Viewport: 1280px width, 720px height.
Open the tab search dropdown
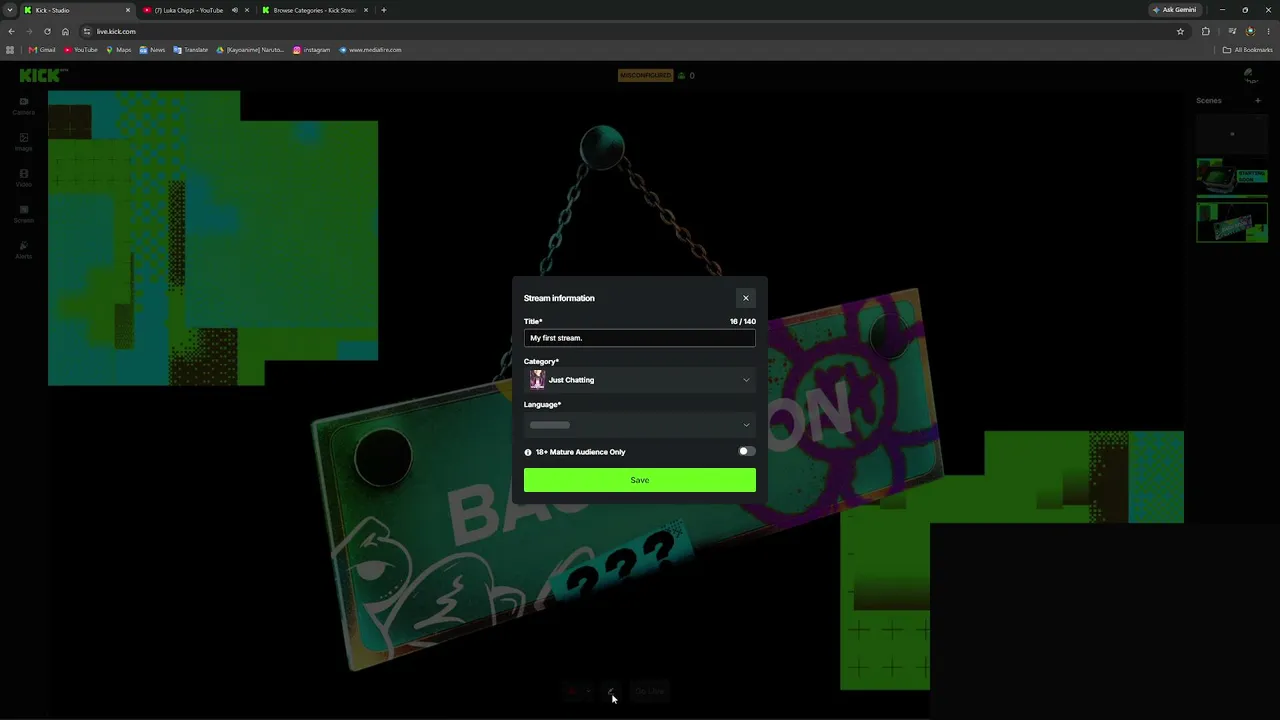(x=10, y=10)
